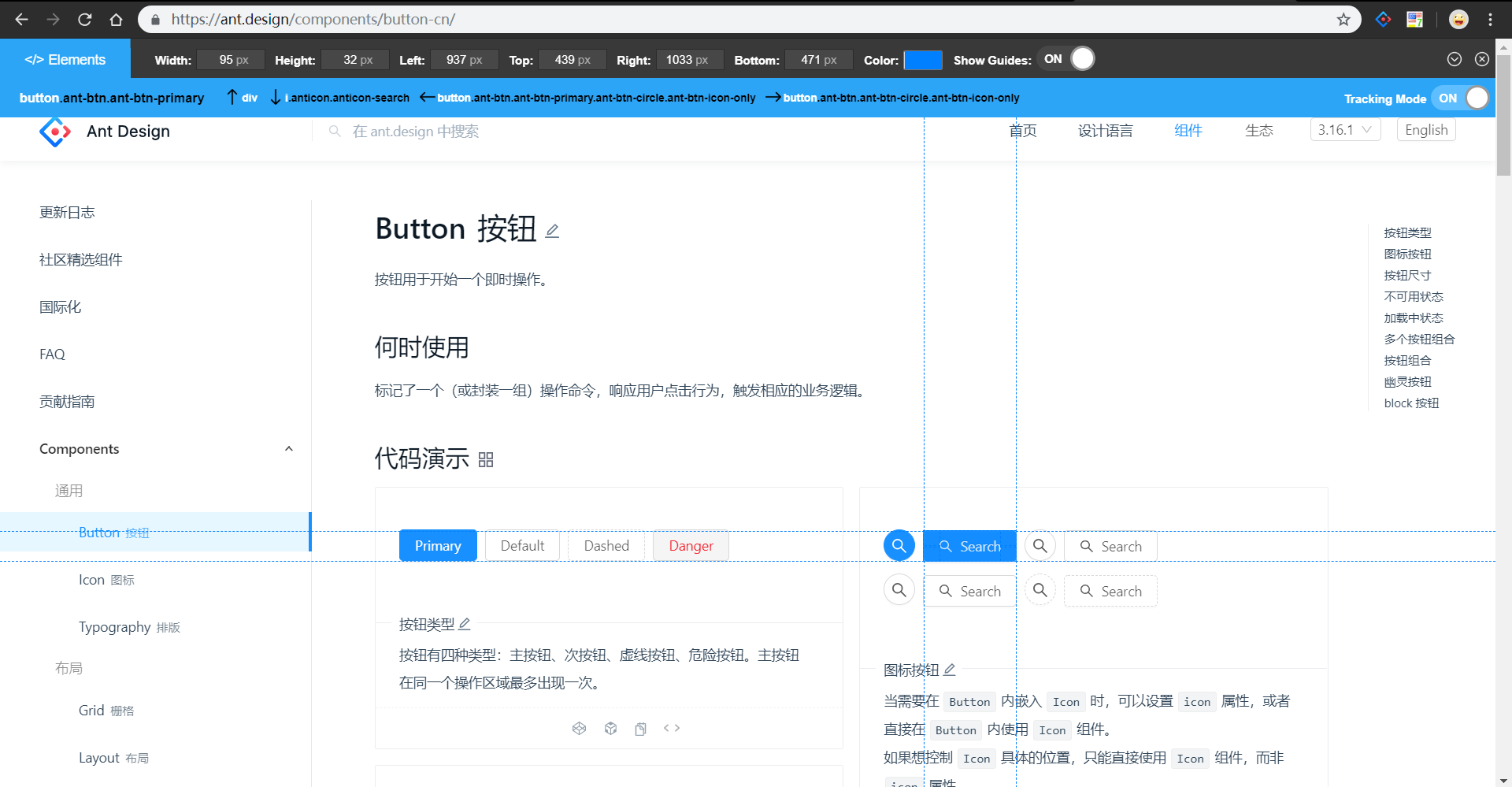The width and height of the screenshot is (1512, 787).
Task: Edit the Button 按钮 page title
Action: (553, 231)
